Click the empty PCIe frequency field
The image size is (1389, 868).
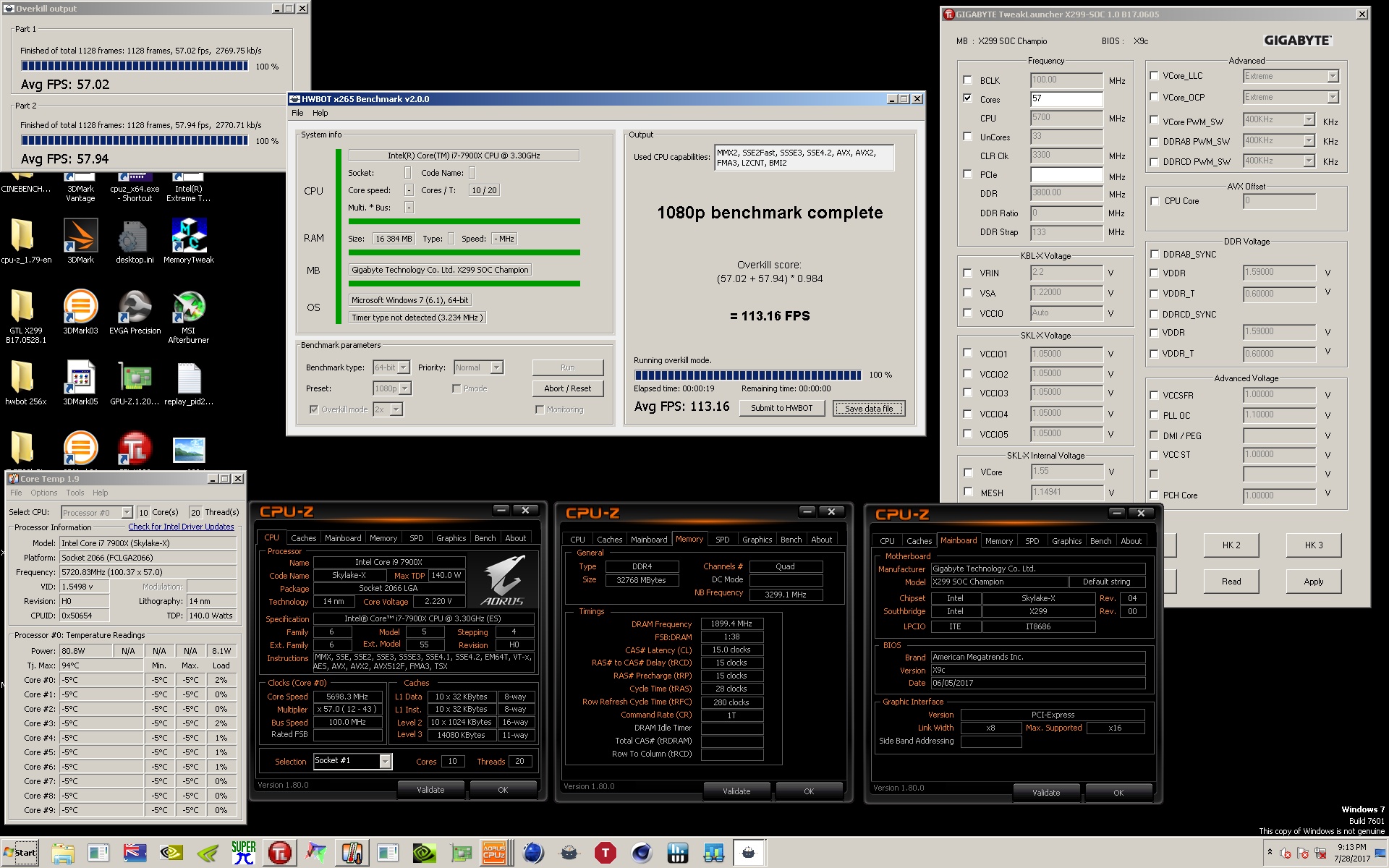tap(1066, 174)
